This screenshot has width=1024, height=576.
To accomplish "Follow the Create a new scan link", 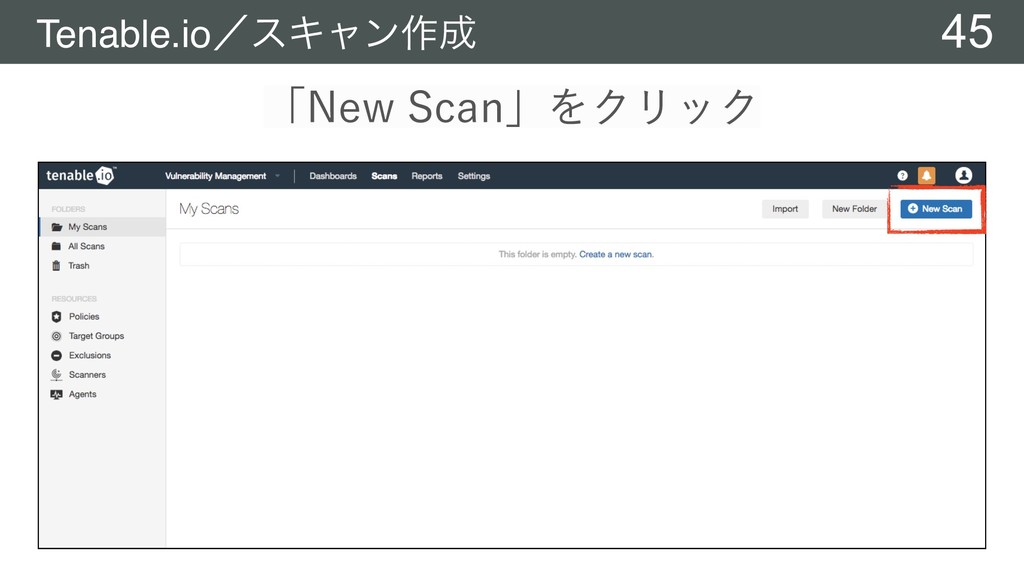I will [x=616, y=255].
